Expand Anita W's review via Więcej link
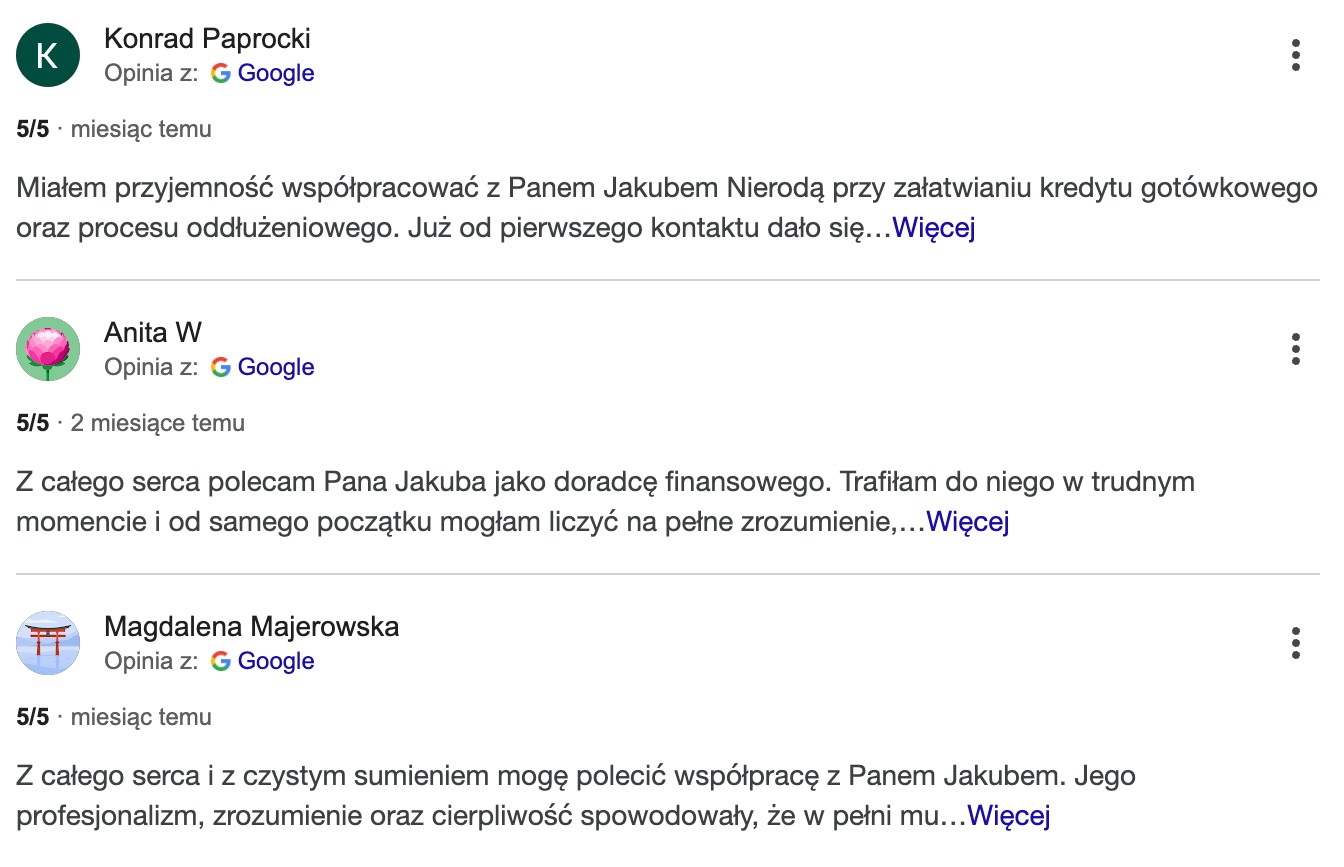Image resolution: width=1344 pixels, height=867 pixels. (x=967, y=521)
